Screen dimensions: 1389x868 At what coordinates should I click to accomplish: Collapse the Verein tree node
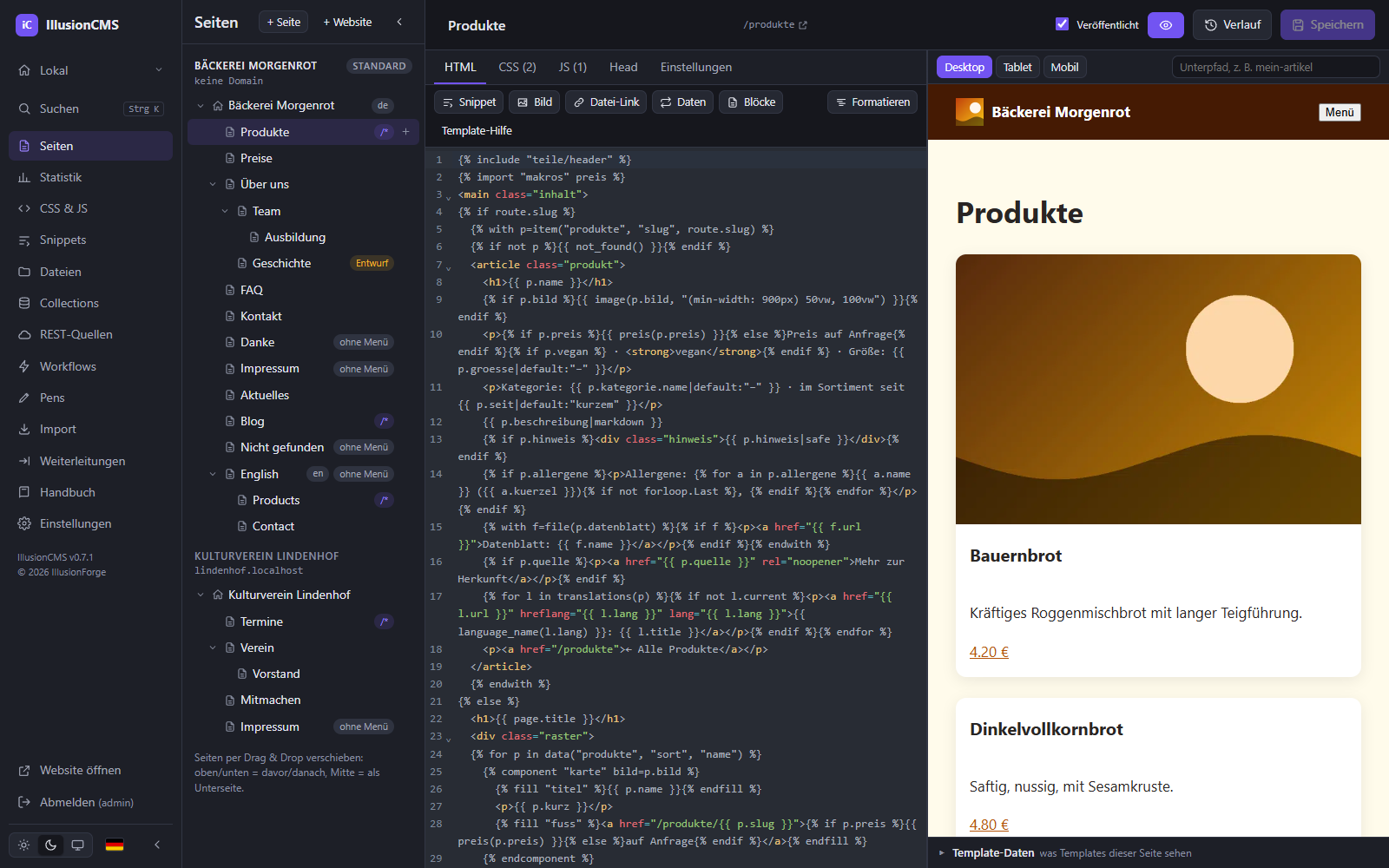(x=213, y=648)
